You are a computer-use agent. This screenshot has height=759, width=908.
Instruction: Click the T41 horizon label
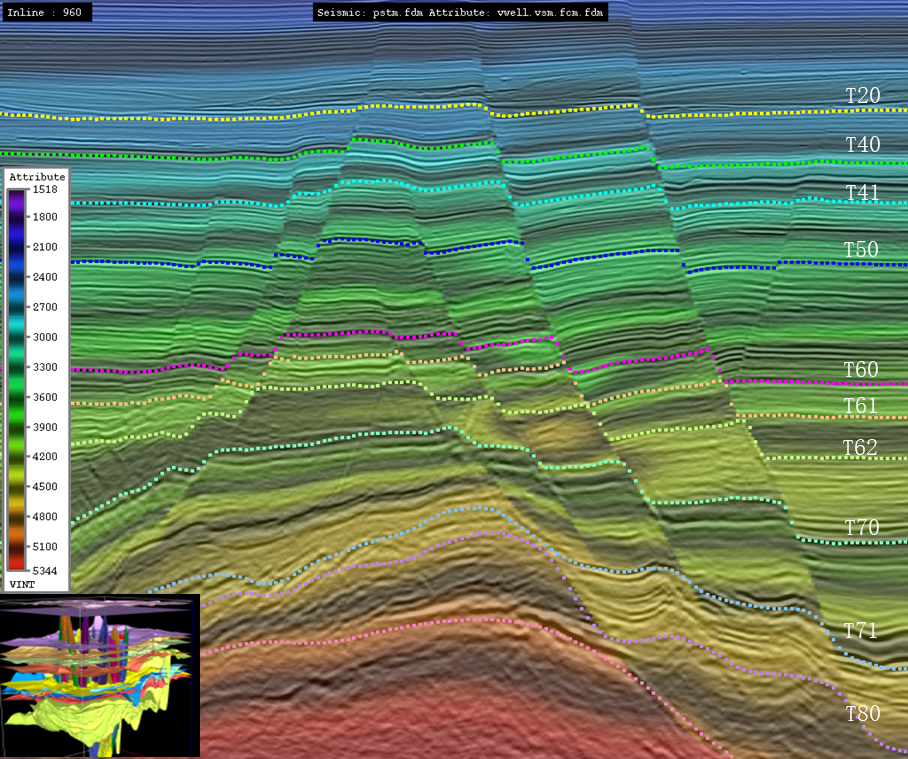[862, 192]
